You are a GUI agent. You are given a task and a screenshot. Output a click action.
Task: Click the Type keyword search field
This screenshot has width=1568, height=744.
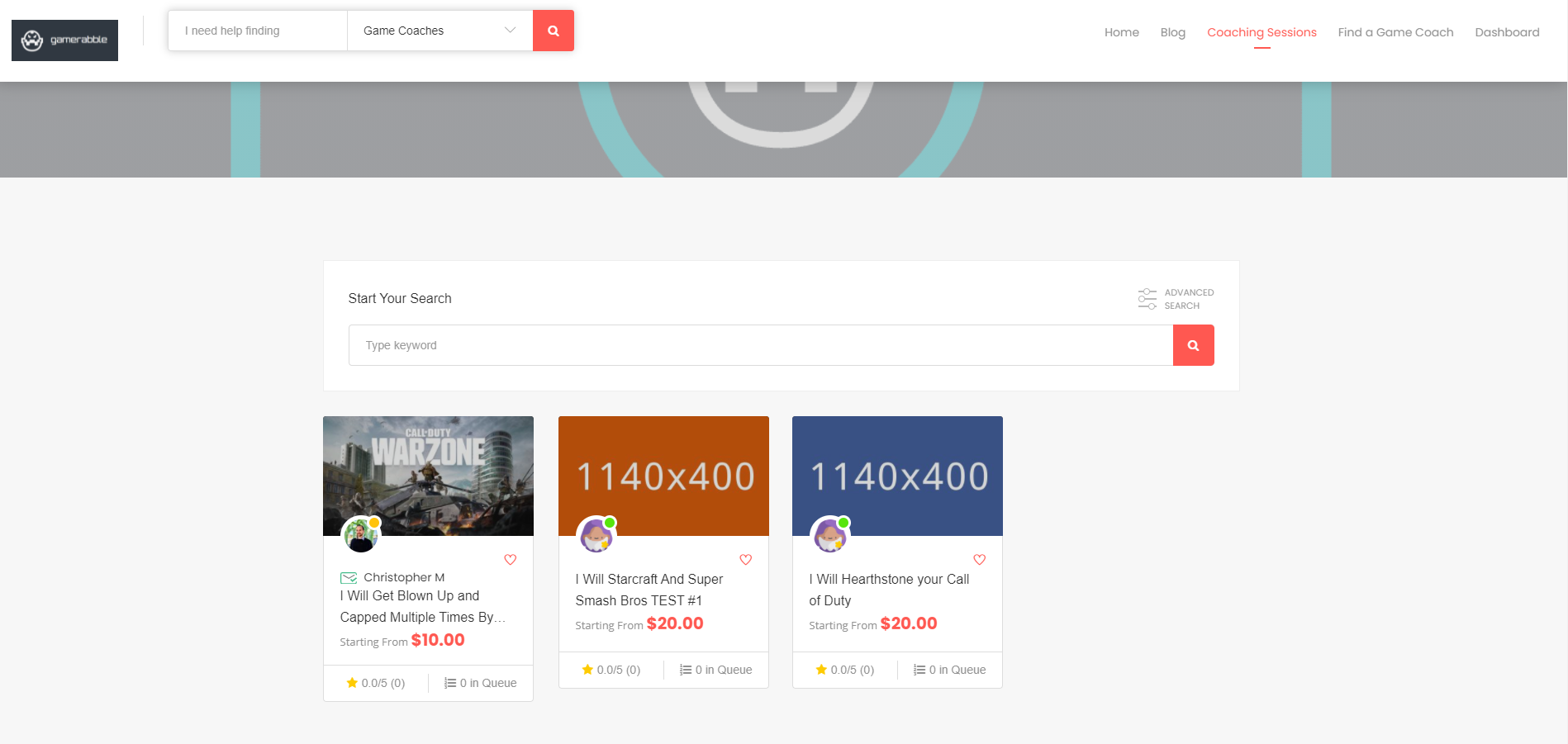coord(761,345)
